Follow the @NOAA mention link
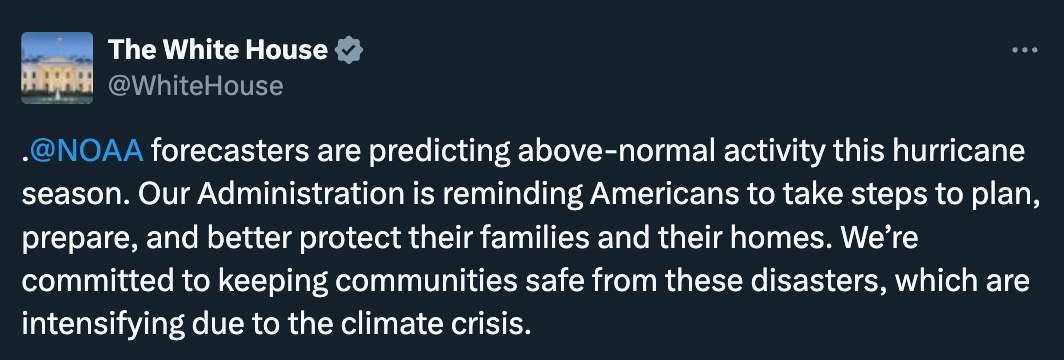 [86, 151]
